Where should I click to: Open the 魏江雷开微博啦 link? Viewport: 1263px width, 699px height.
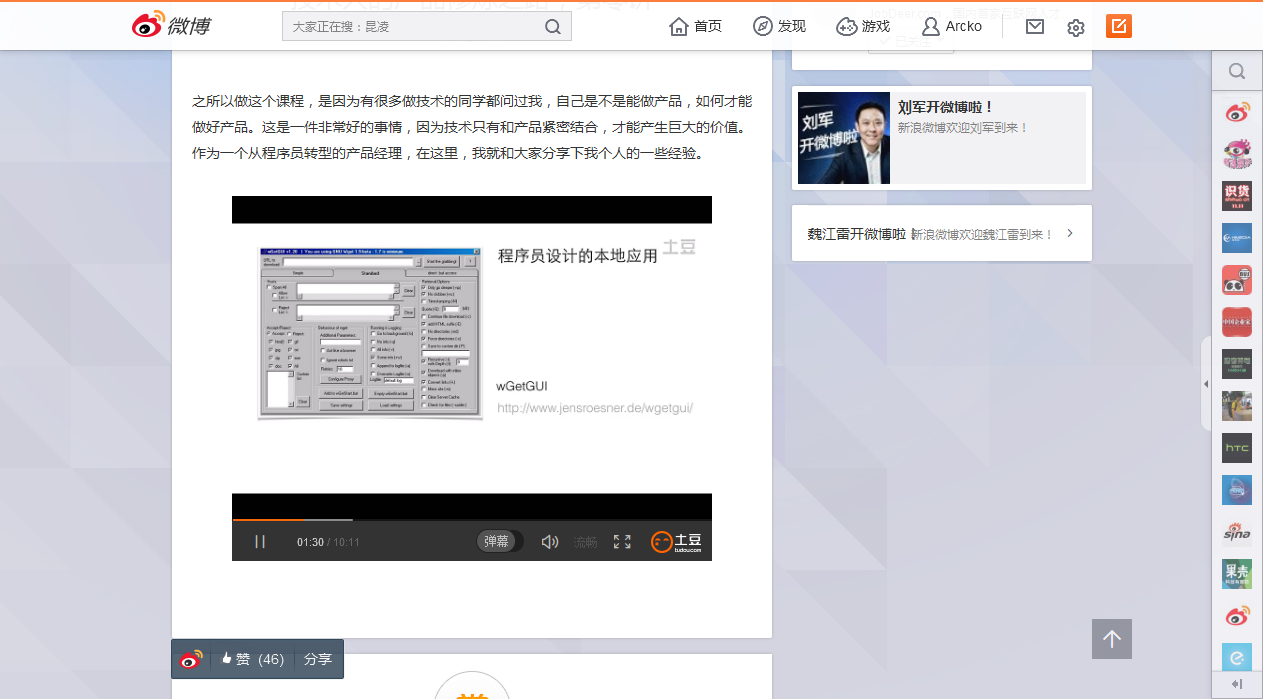click(x=857, y=234)
